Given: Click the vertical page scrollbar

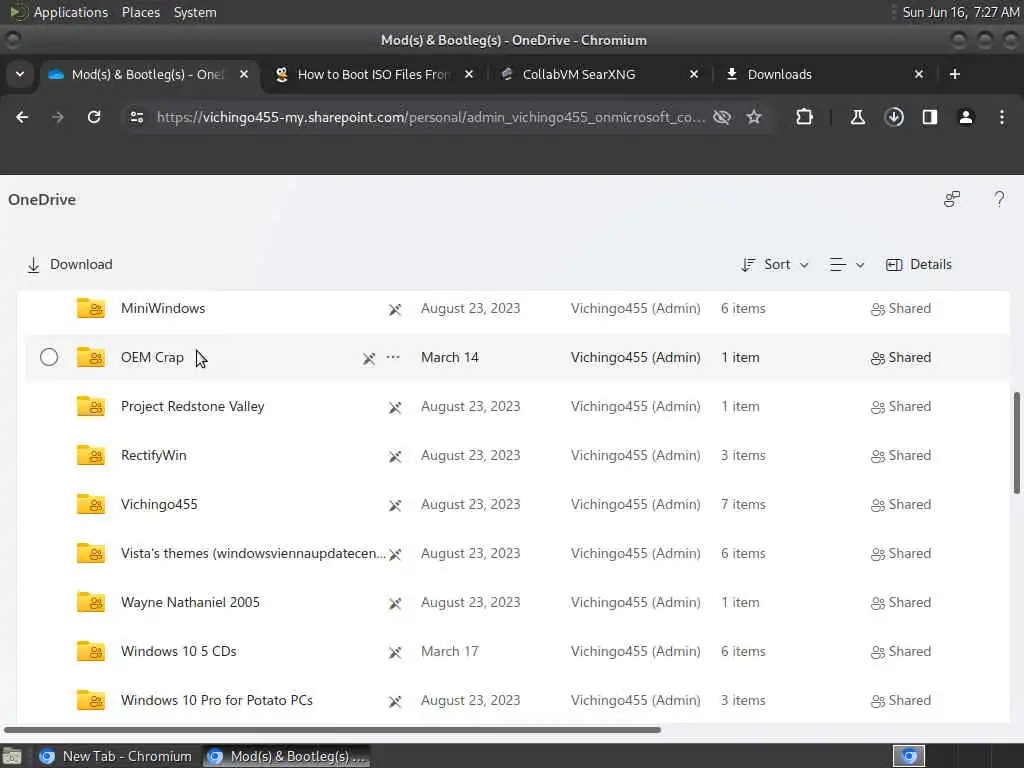Looking at the screenshot, I should pyautogui.click(x=1017, y=443).
